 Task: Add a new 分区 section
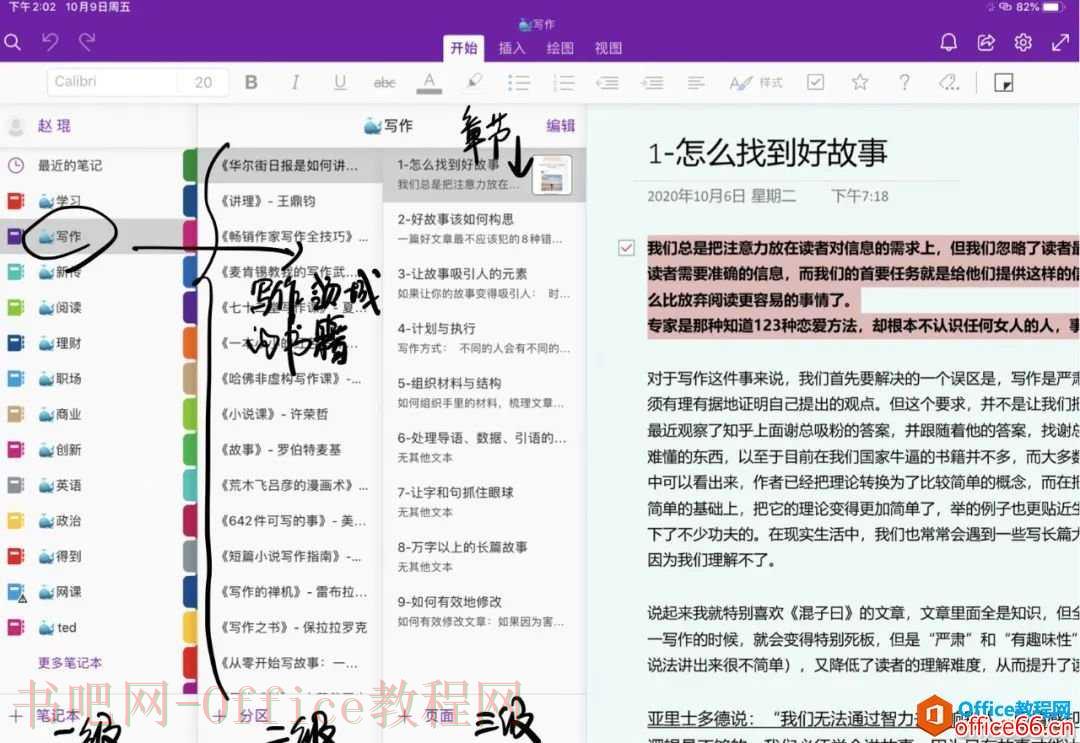[x=241, y=715]
